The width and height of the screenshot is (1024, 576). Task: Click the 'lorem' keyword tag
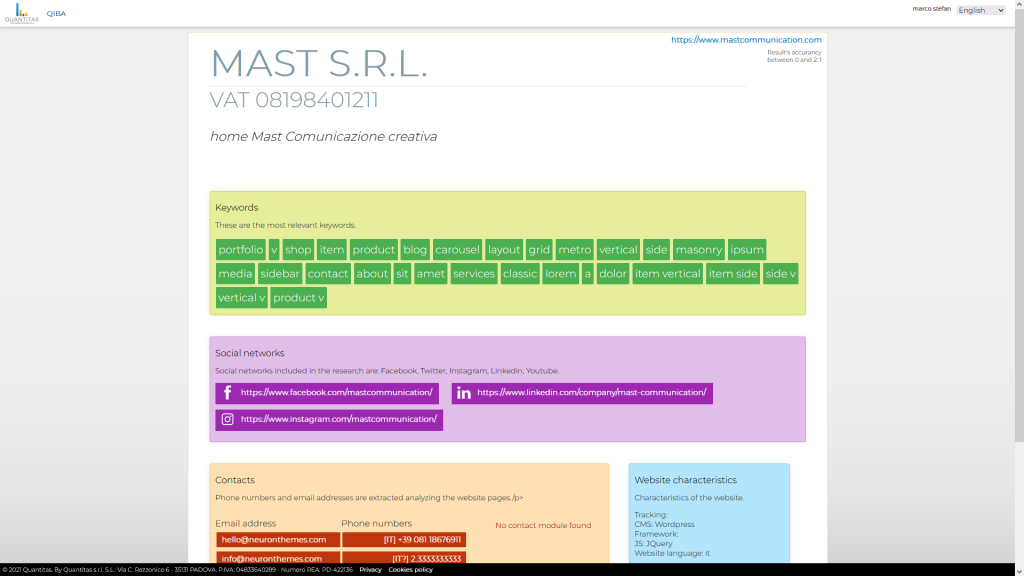560,274
